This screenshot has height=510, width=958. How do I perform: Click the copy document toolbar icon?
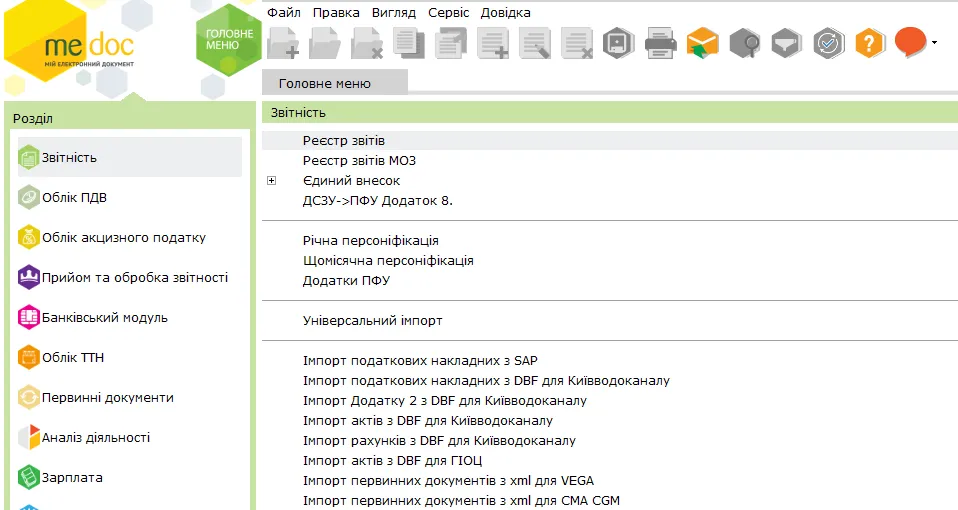[409, 43]
